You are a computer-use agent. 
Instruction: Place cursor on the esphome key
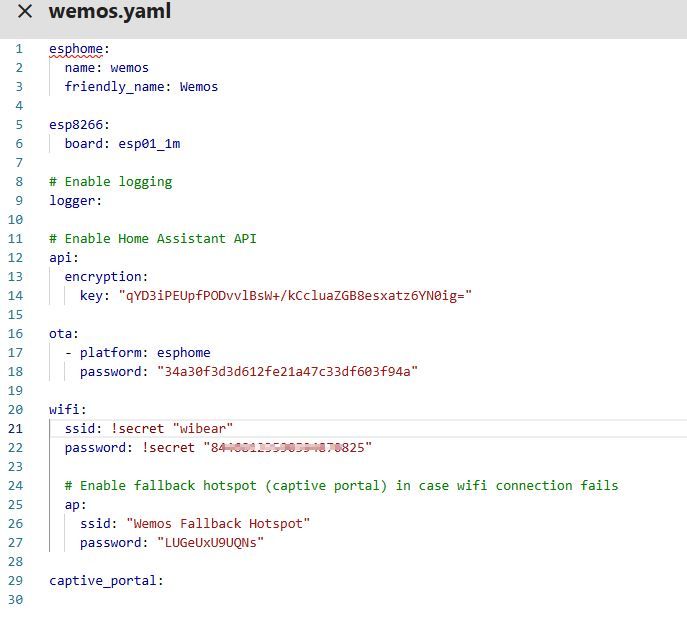point(76,48)
